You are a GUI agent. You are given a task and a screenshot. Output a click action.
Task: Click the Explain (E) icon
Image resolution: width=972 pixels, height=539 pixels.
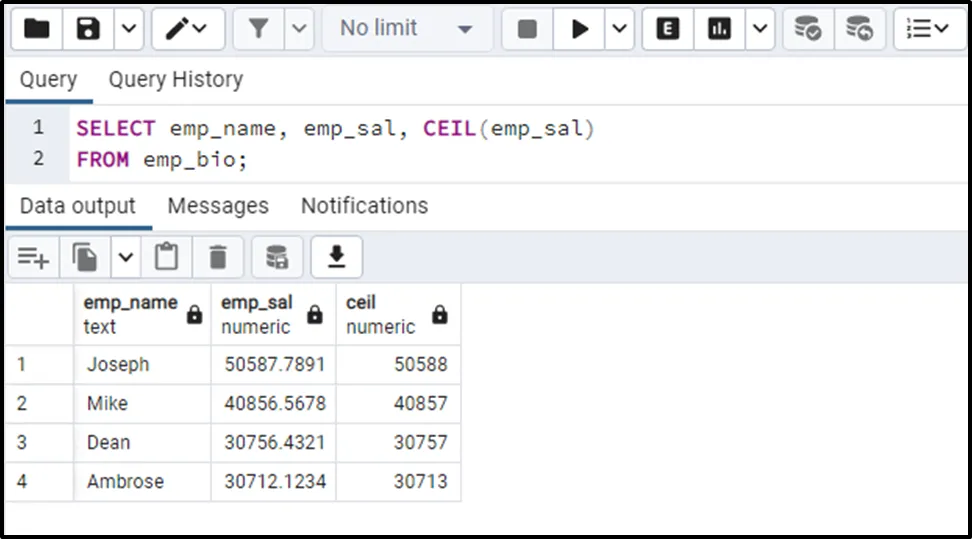(668, 29)
